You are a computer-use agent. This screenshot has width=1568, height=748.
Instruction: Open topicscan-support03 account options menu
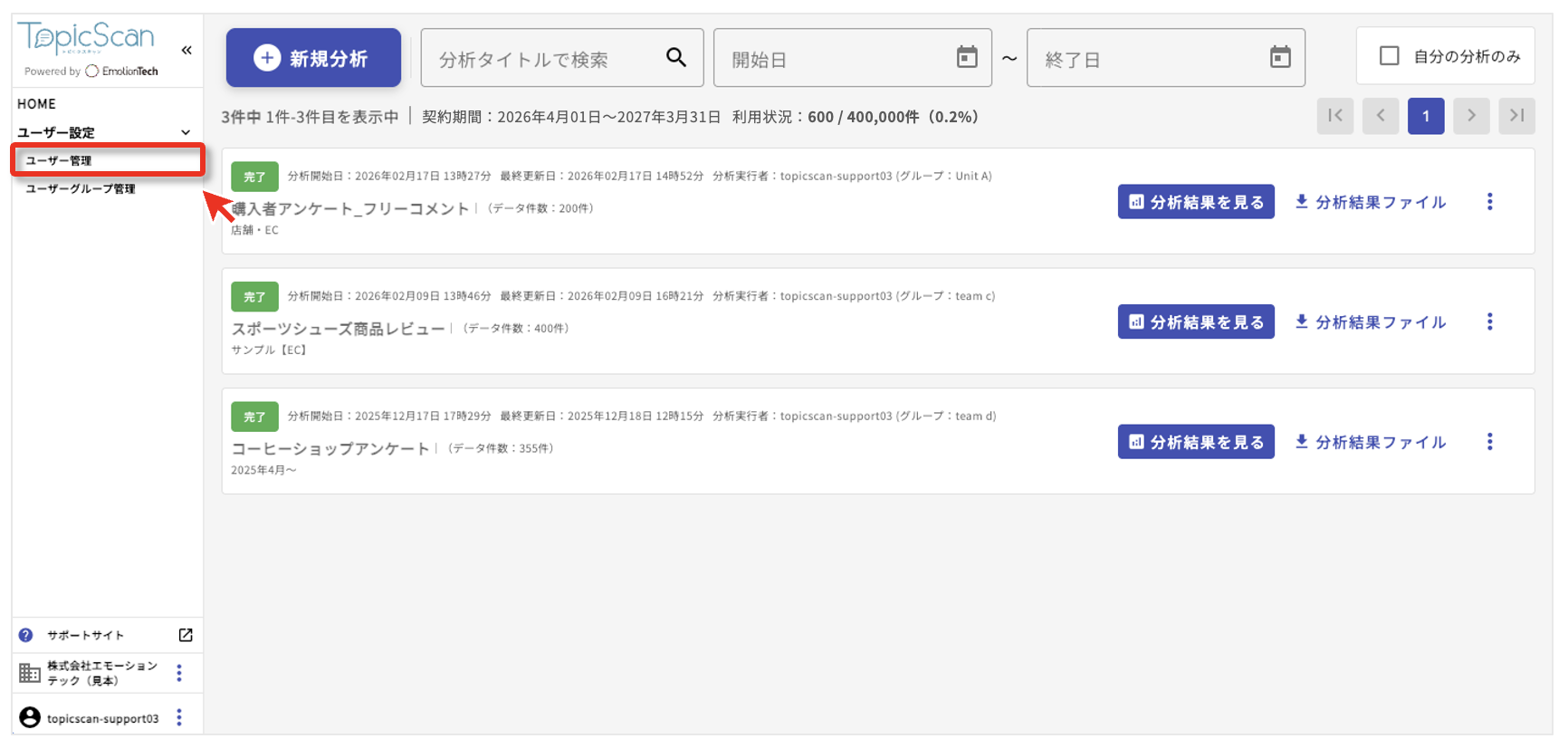tap(179, 718)
